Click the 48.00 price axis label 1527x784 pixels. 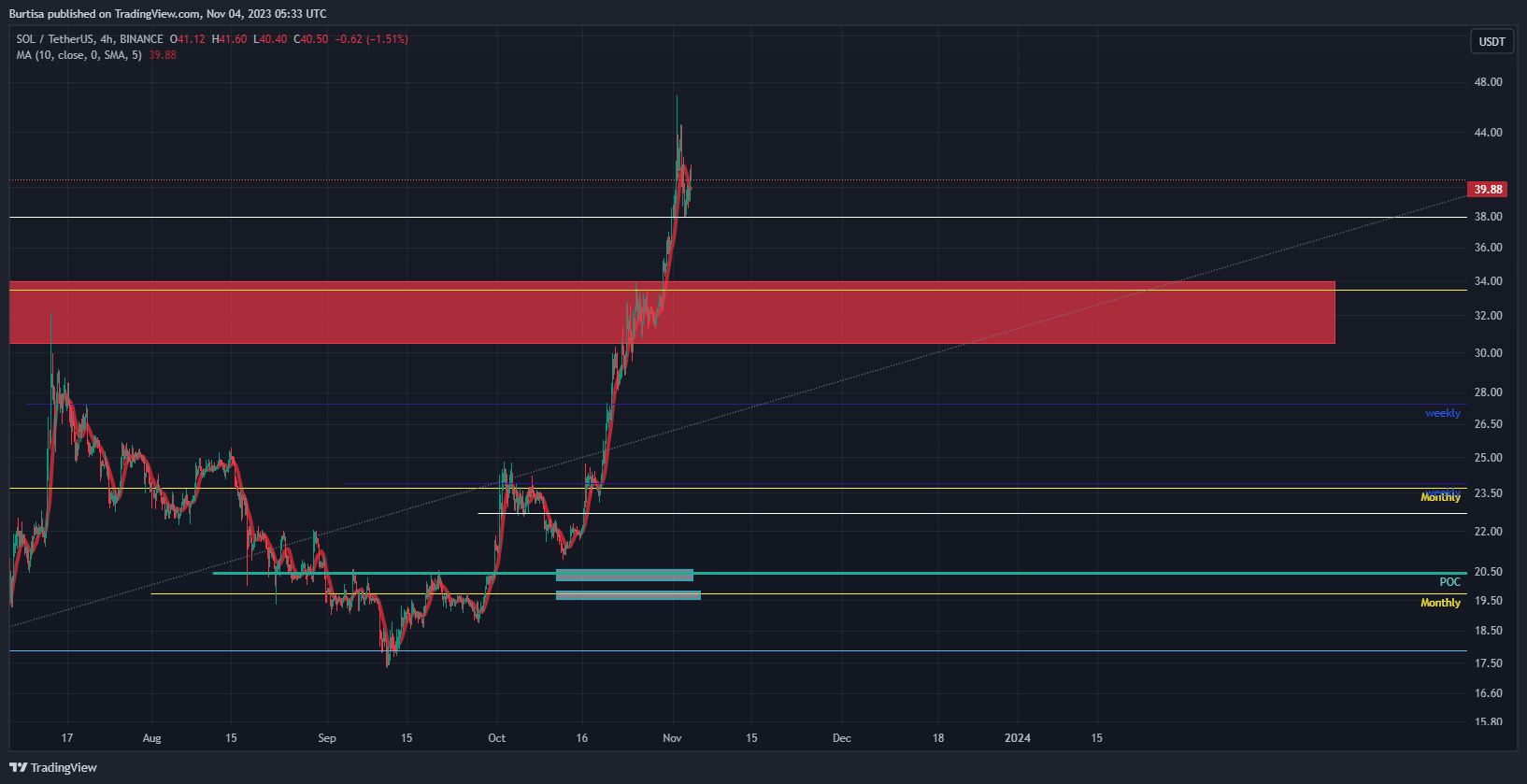coord(1488,82)
